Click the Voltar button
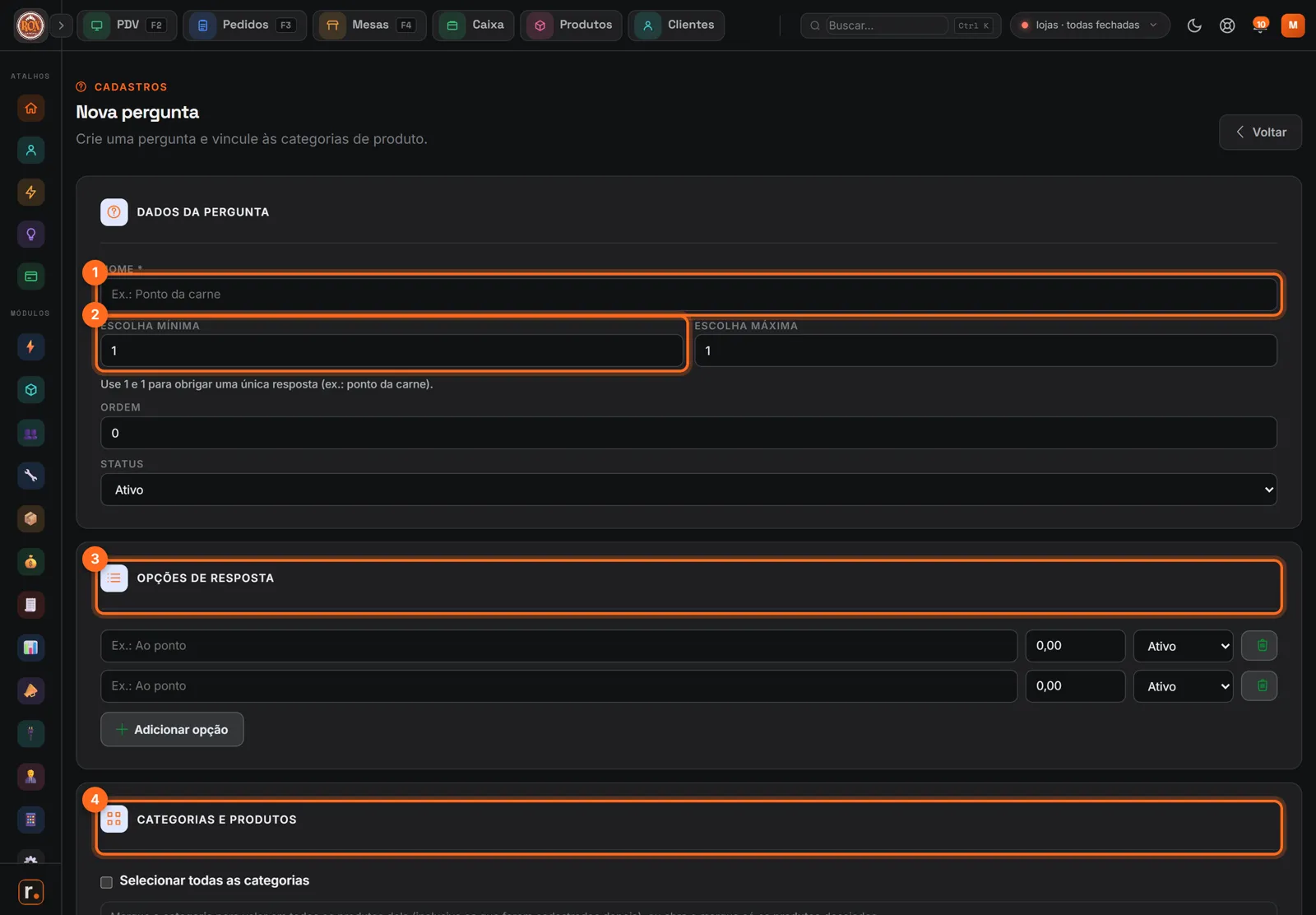 (x=1260, y=132)
